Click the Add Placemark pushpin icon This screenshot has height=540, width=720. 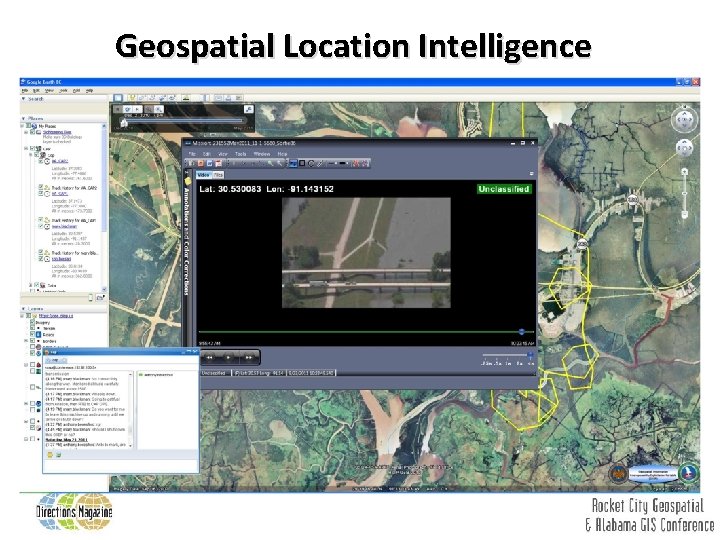pyautogui.click(x=132, y=98)
